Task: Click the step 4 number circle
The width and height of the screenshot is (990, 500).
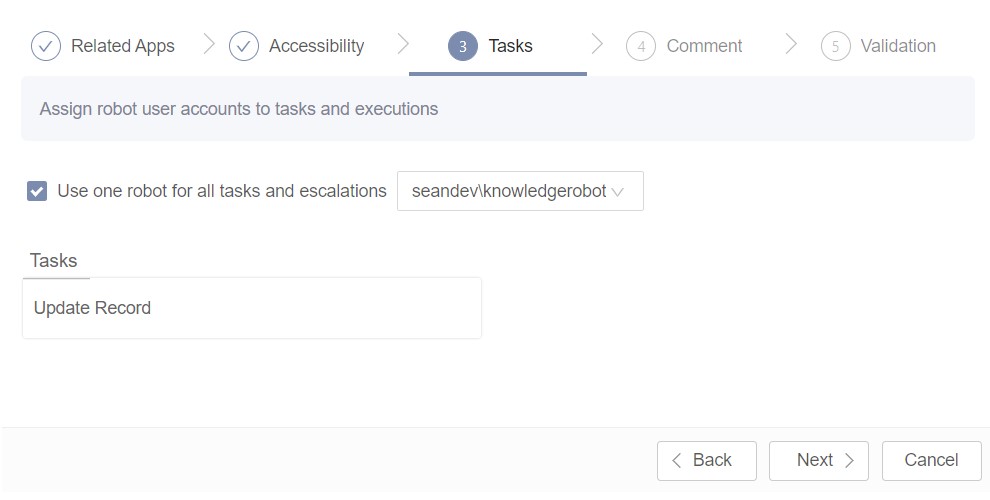Action: (x=641, y=46)
